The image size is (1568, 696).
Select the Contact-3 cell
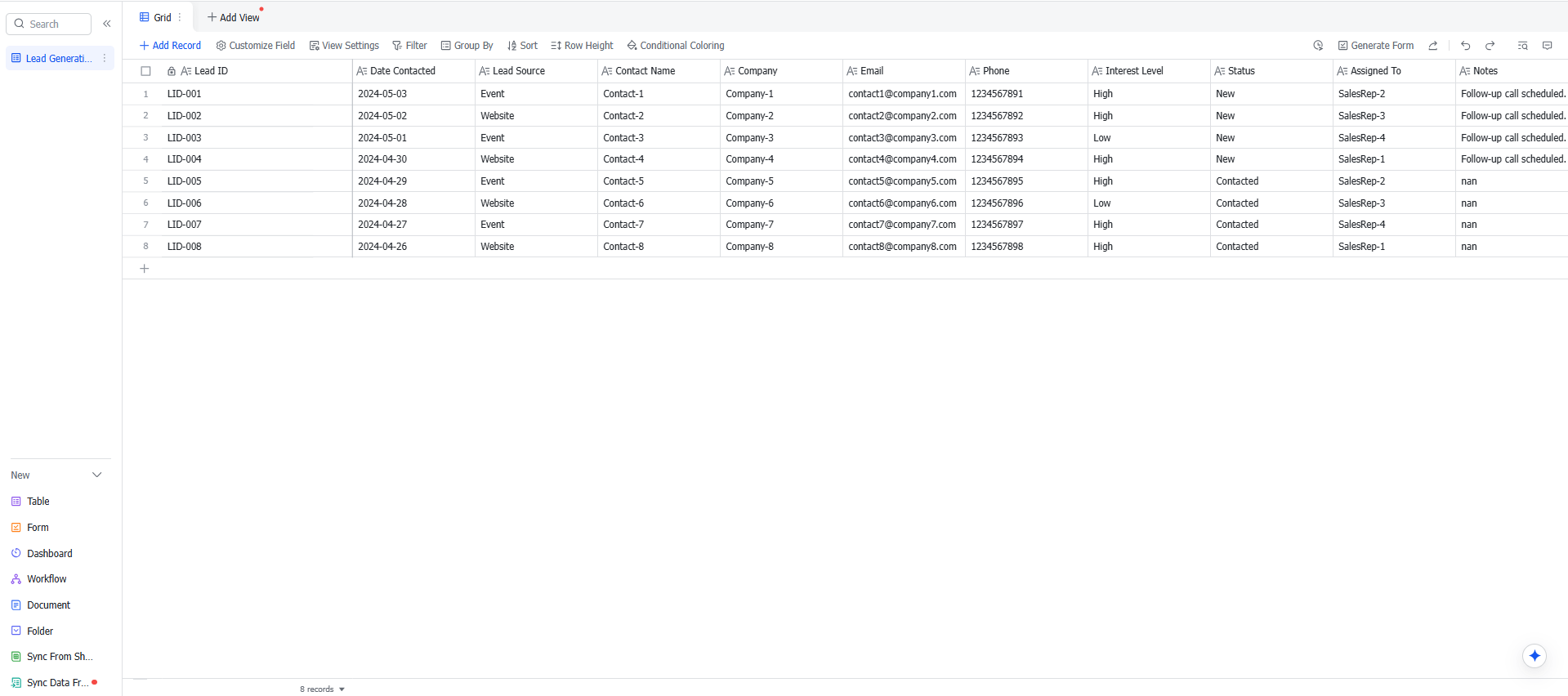tap(659, 138)
